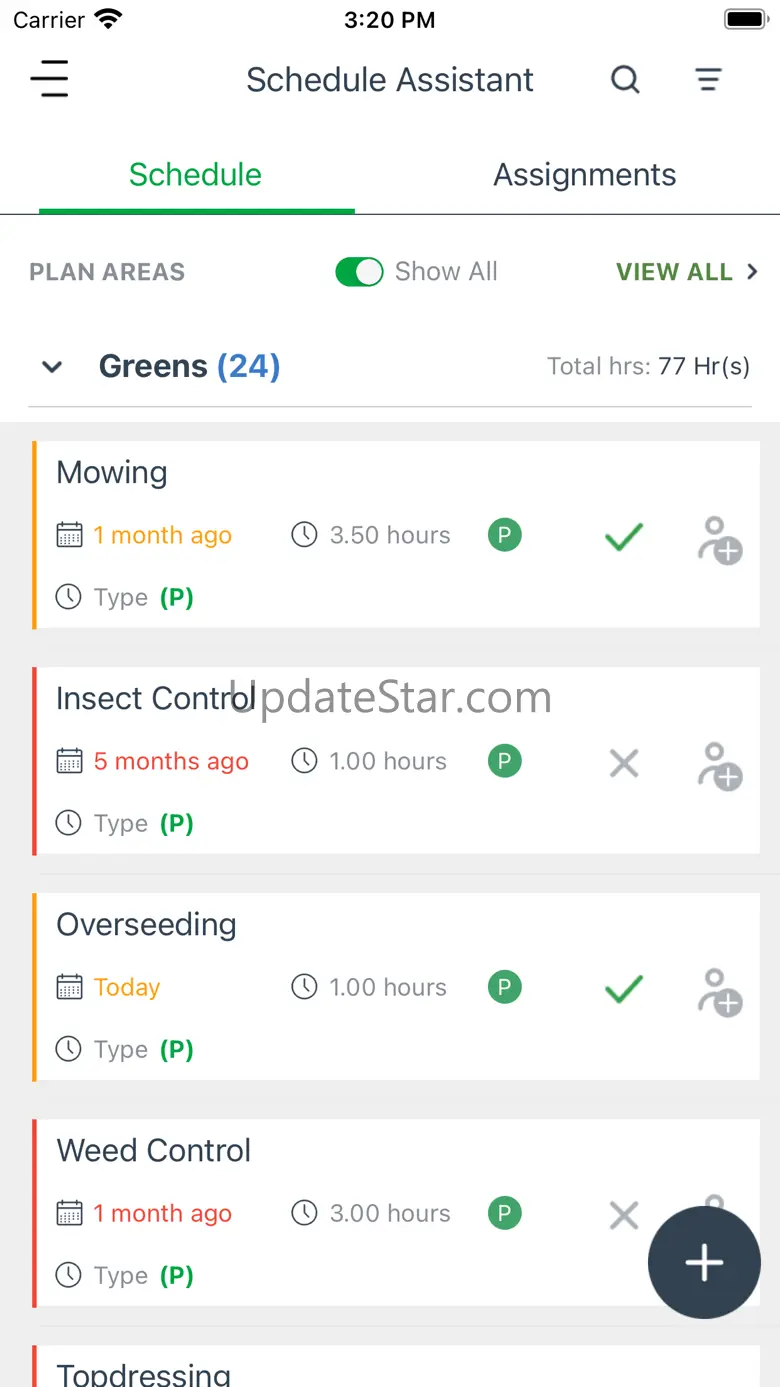780x1387 pixels.
Task: Switch to the Schedule tab
Action: coord(196,175)
